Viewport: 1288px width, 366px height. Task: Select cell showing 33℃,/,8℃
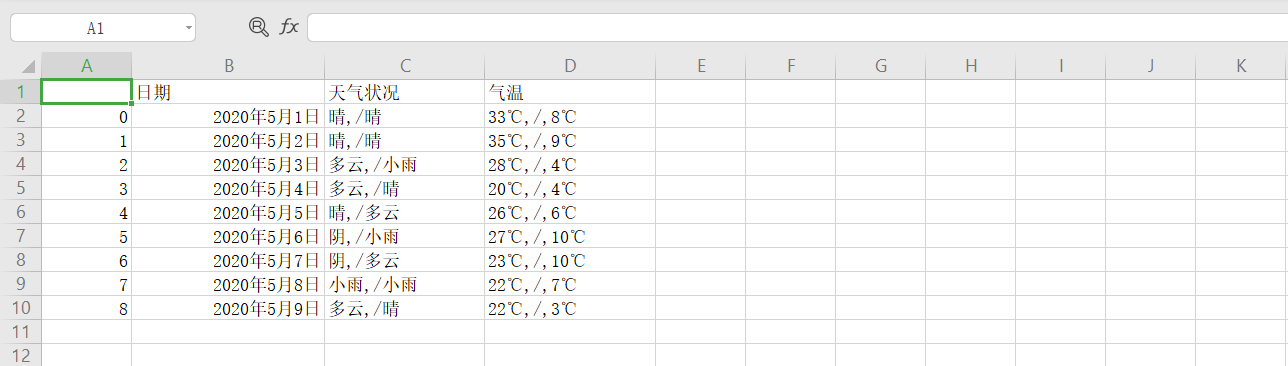(x=570, y=116)
